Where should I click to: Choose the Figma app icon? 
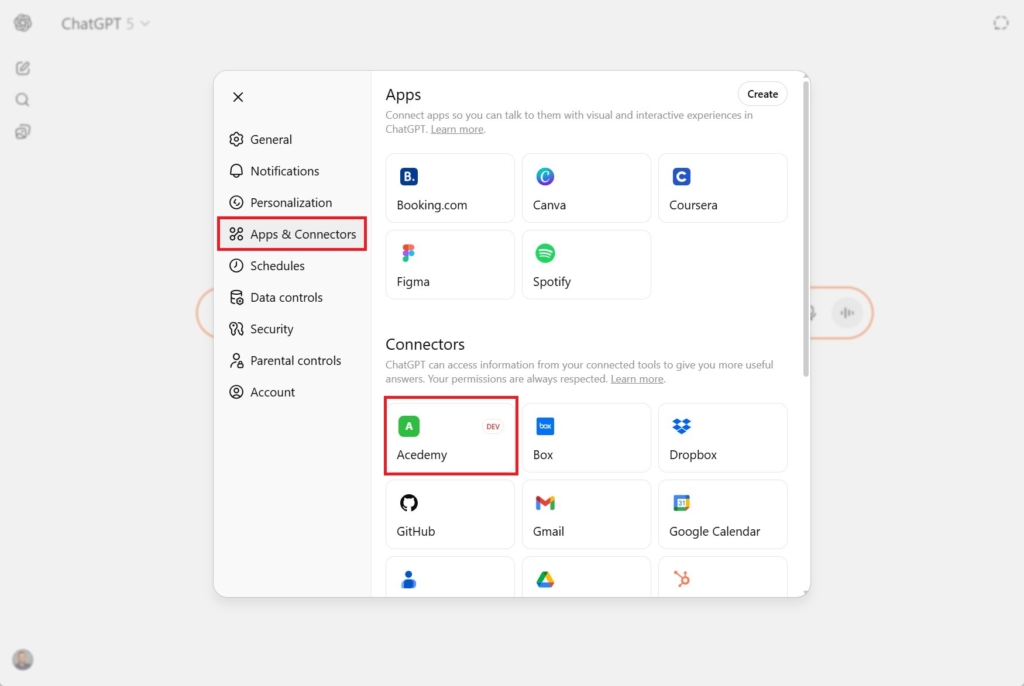pos(408,254)
